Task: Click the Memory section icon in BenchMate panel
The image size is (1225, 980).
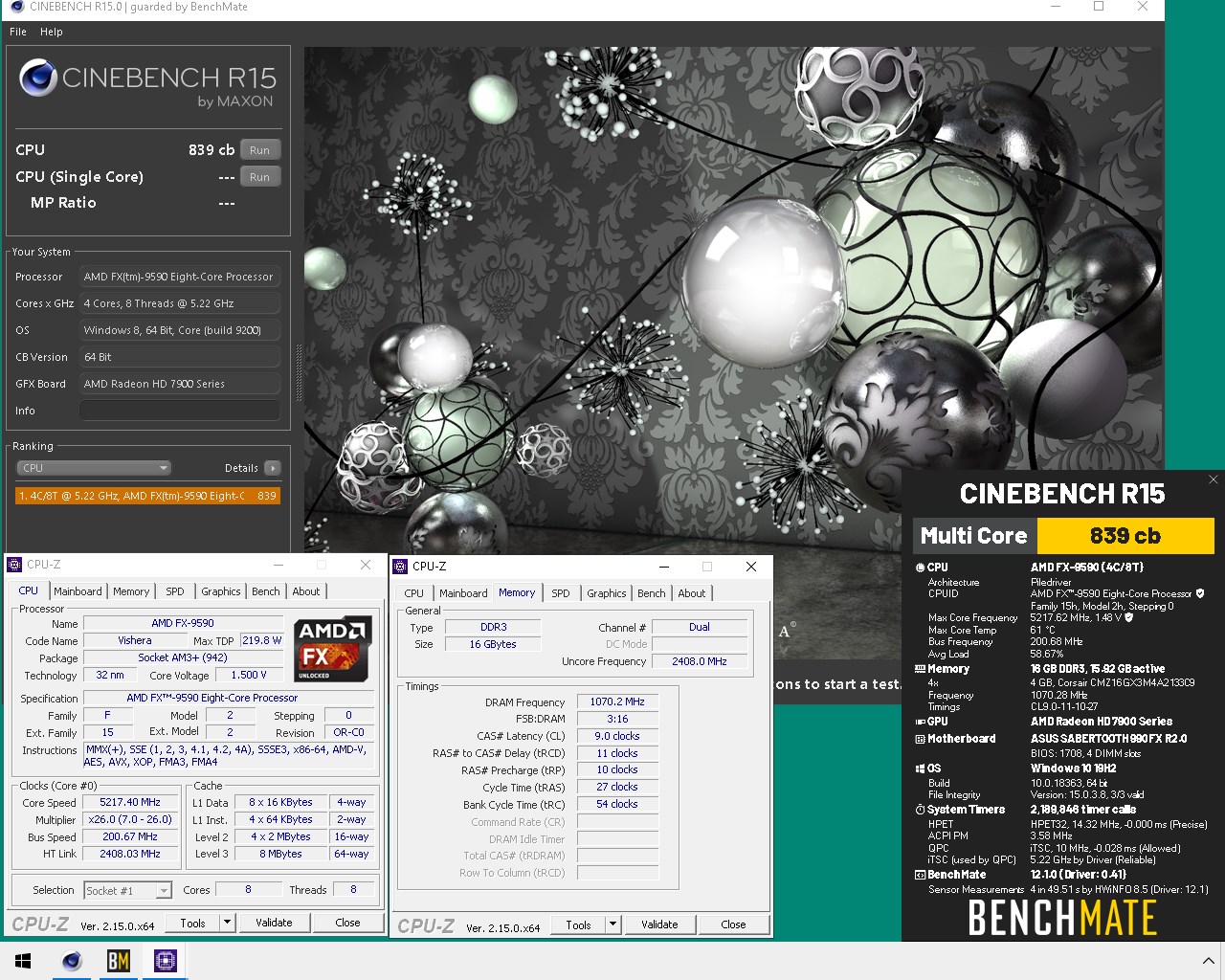Action: [x=921, y=669]
